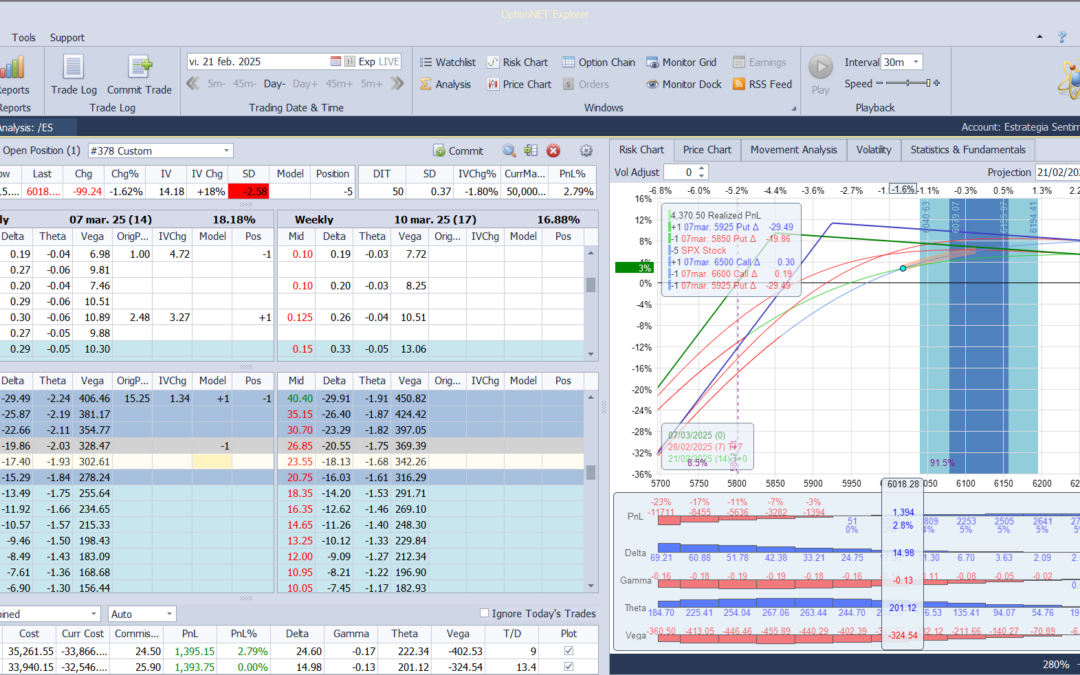Step back 45 minutes with 45m-
1080x675 pixels.
pyautogui.click(x=244, y=84)
